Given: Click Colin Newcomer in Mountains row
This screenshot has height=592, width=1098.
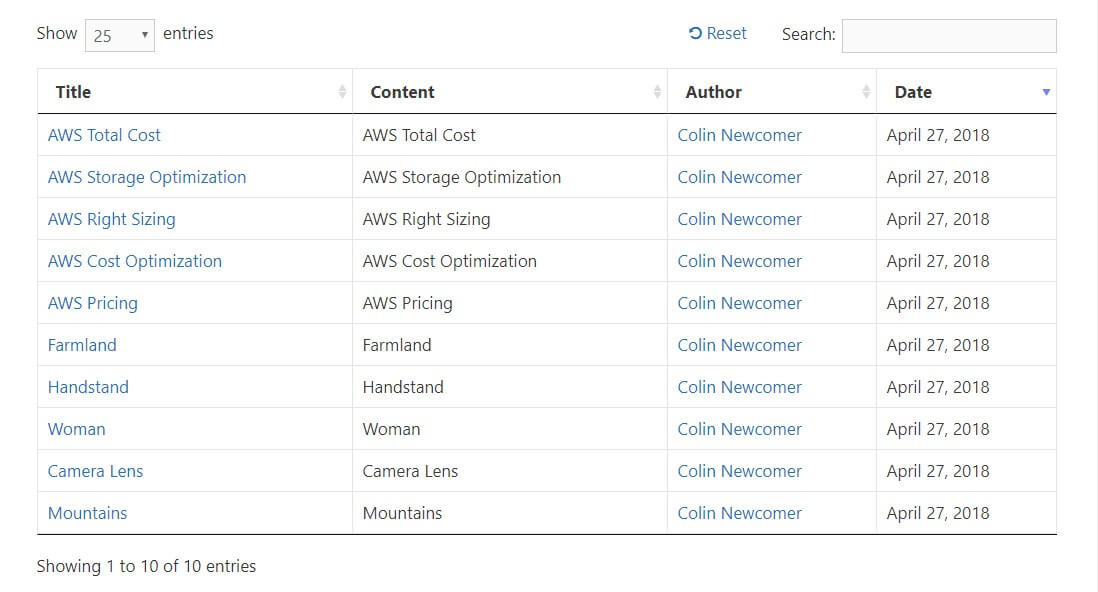Looking at the screenshot, I should [x=739, y=514].
